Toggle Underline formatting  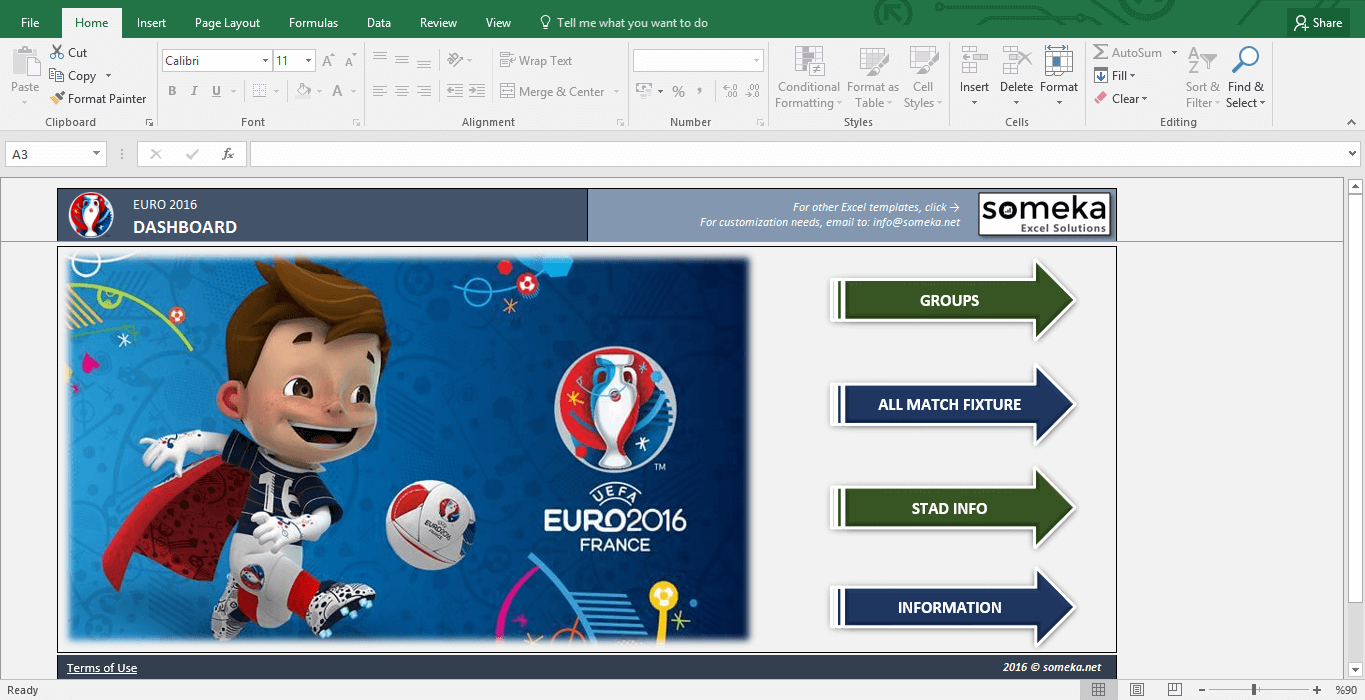click(x=217, y=91)
